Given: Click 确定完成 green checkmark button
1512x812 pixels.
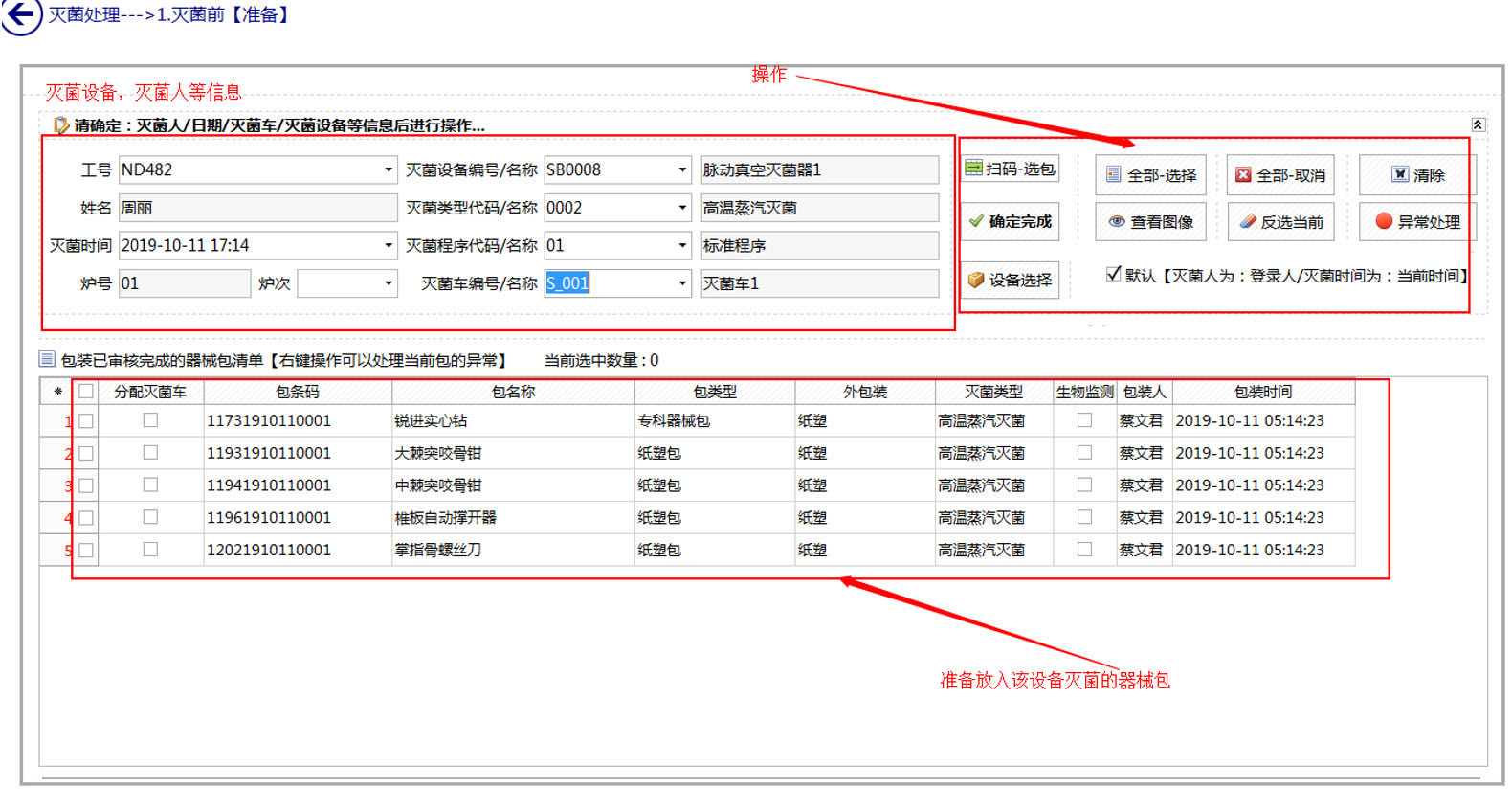Looking at the screenshot, I should tap(1010, 221).
